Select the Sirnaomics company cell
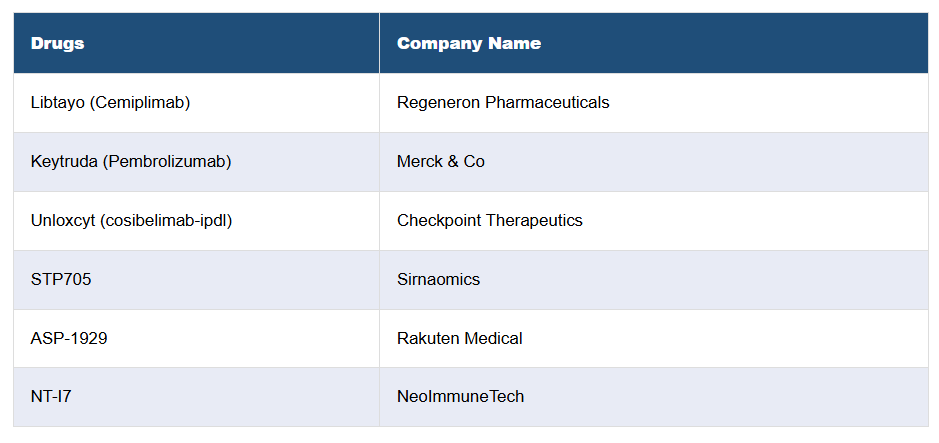The width and height of the screenshot is (939, 443). tap(438, 280)
